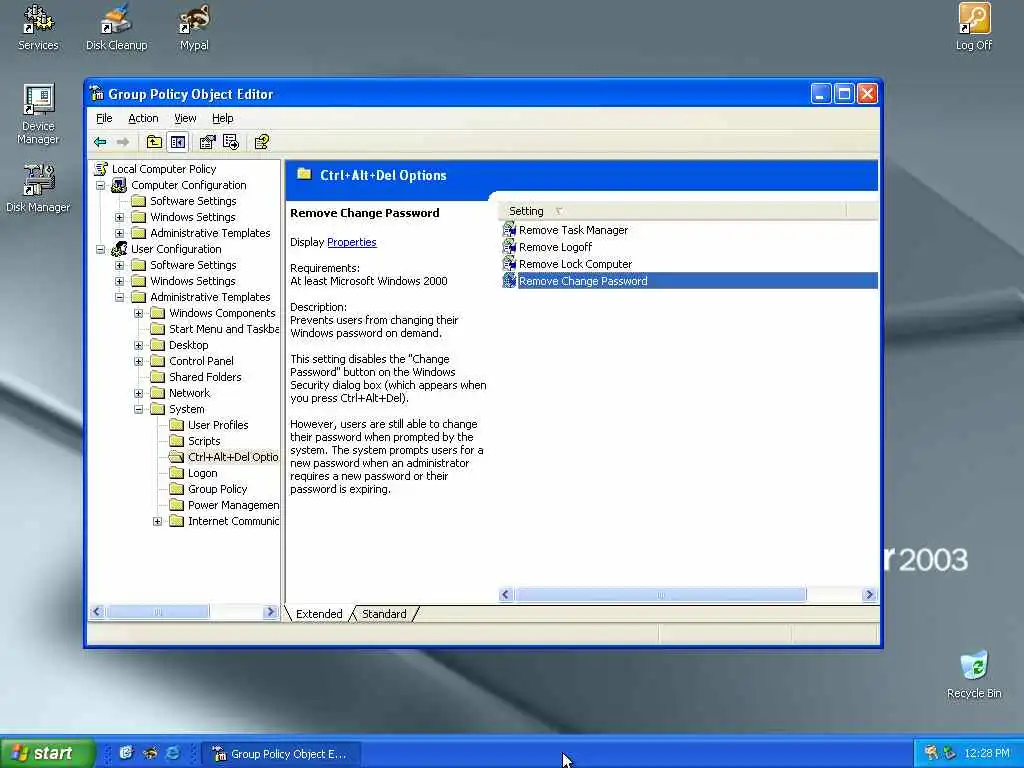Open the Services desktop shortcut
Viewport: 1024px width, 768px height.
pyautogui.click(x=38, y=27)
